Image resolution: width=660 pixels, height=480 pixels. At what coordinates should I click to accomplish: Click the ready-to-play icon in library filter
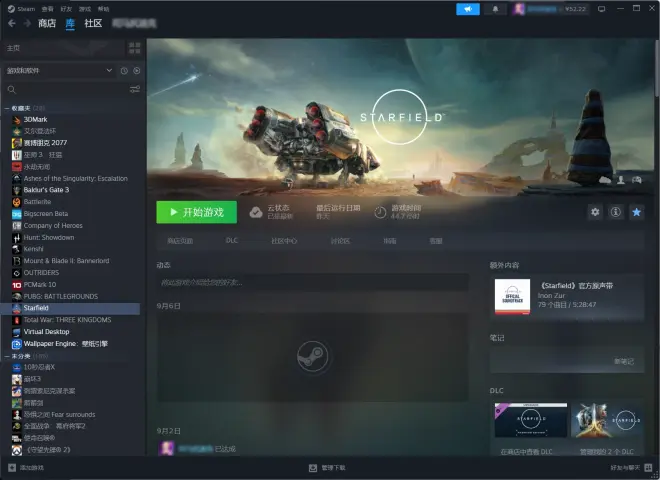click(x=137, y=71)
